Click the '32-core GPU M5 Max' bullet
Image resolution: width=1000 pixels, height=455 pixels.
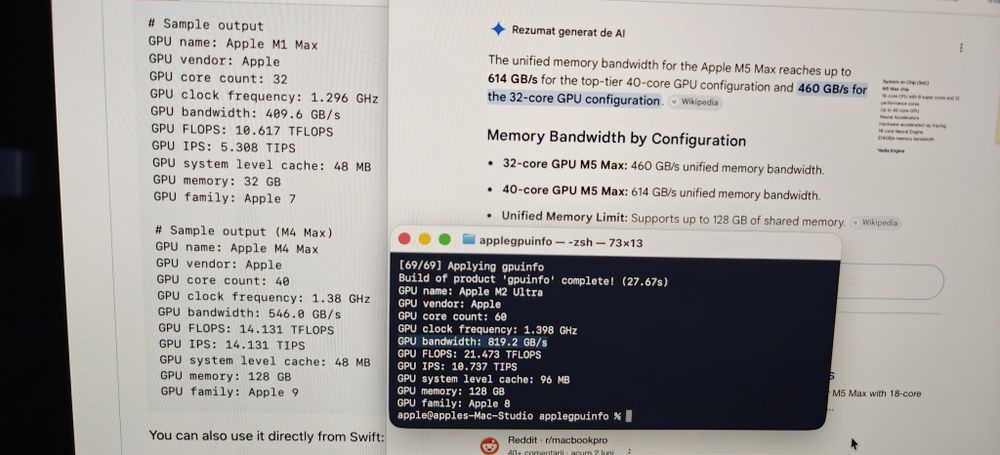coord(663,168)
